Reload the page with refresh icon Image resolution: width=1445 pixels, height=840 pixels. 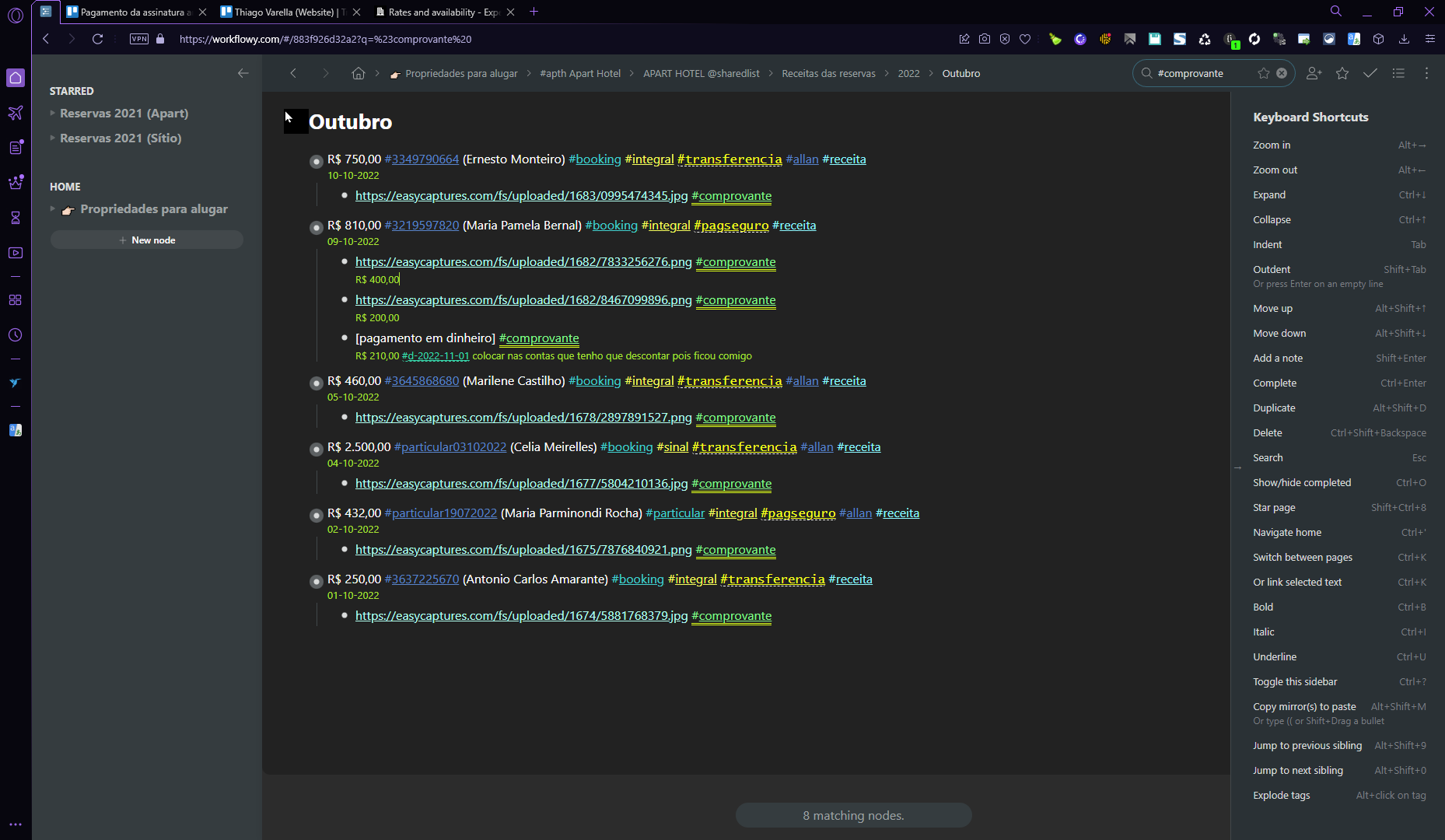(x=97, y=39)
